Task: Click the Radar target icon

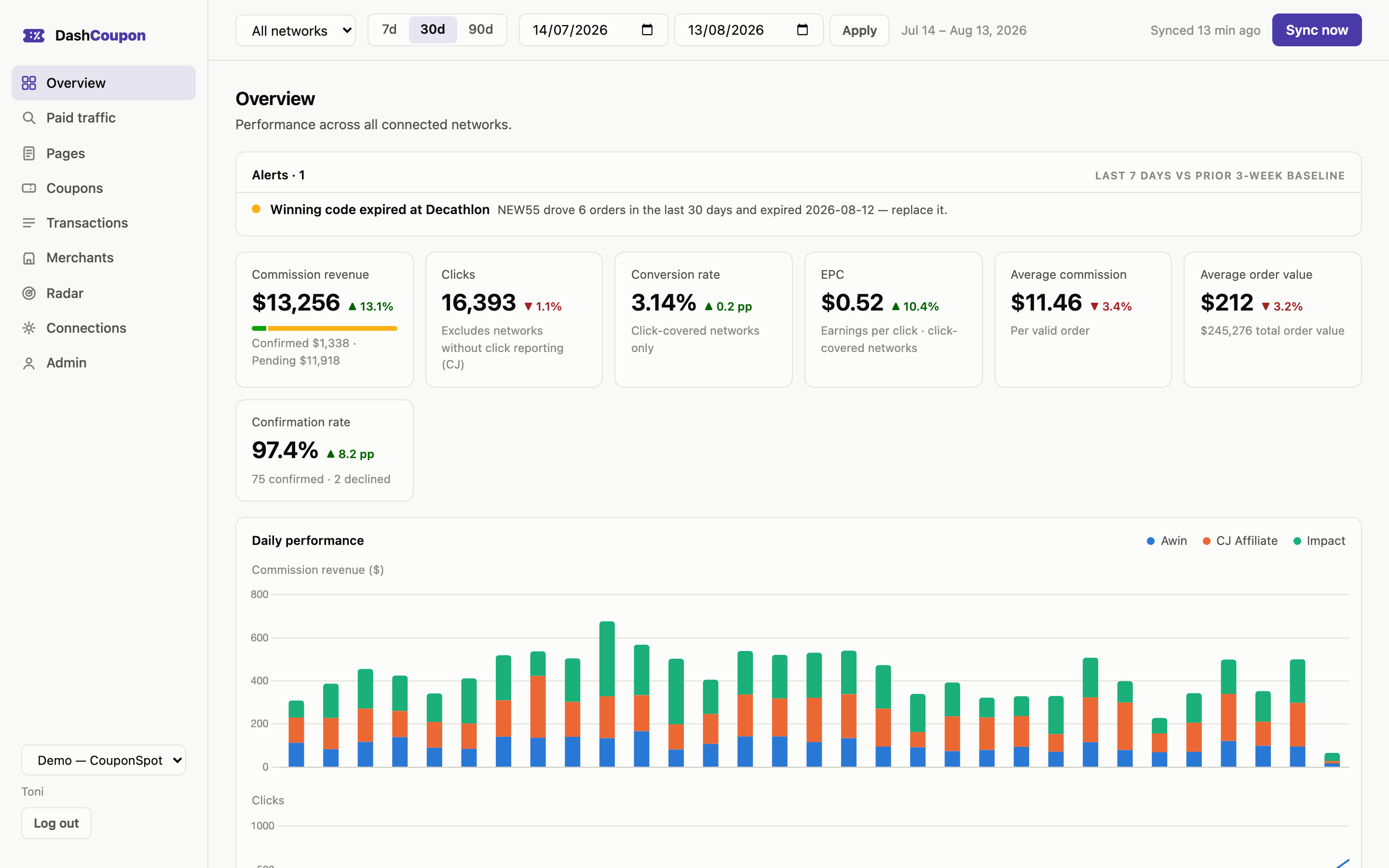Action: point(29,293)
